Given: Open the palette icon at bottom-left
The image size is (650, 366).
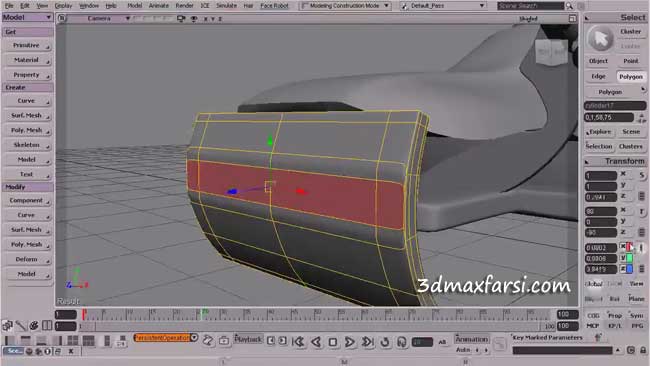Looking at the screenshot, I should (34, 326).
